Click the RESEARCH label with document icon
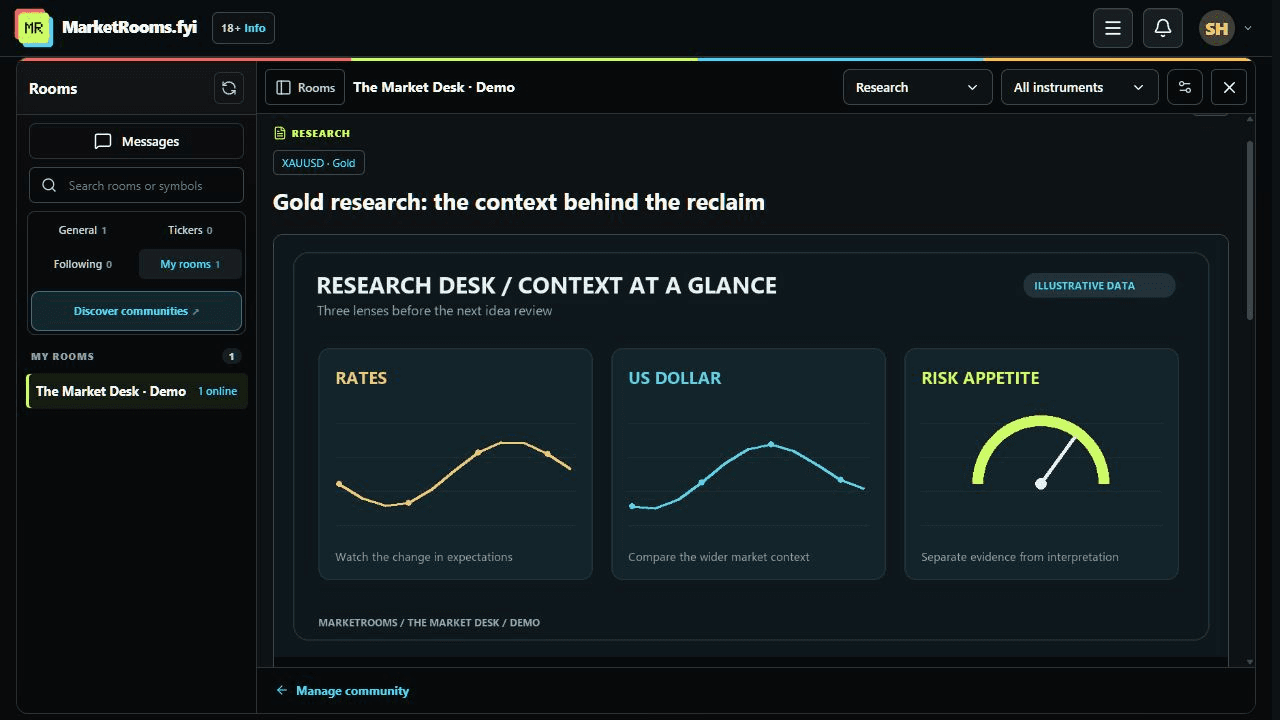This screenshot has height=720, width=1280. (312, 133)
